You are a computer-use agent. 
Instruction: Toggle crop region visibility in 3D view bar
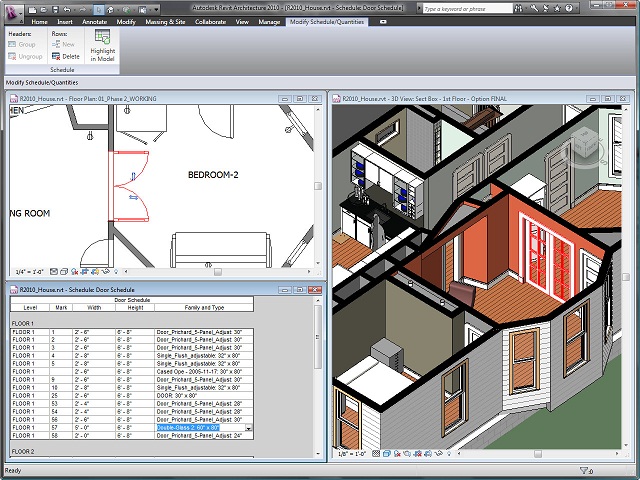point(428,453)
